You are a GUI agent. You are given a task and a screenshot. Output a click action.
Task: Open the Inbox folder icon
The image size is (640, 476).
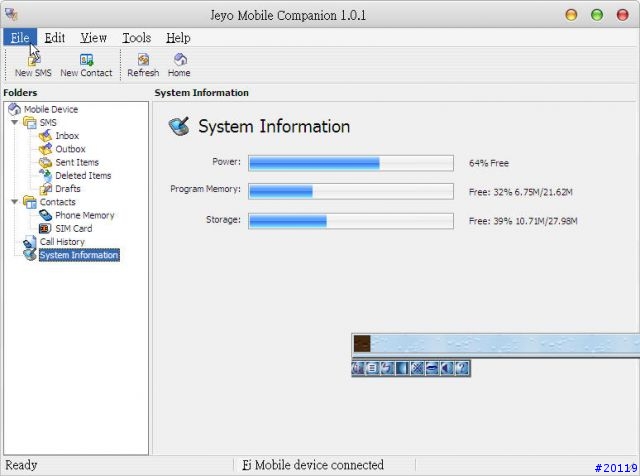45,136
